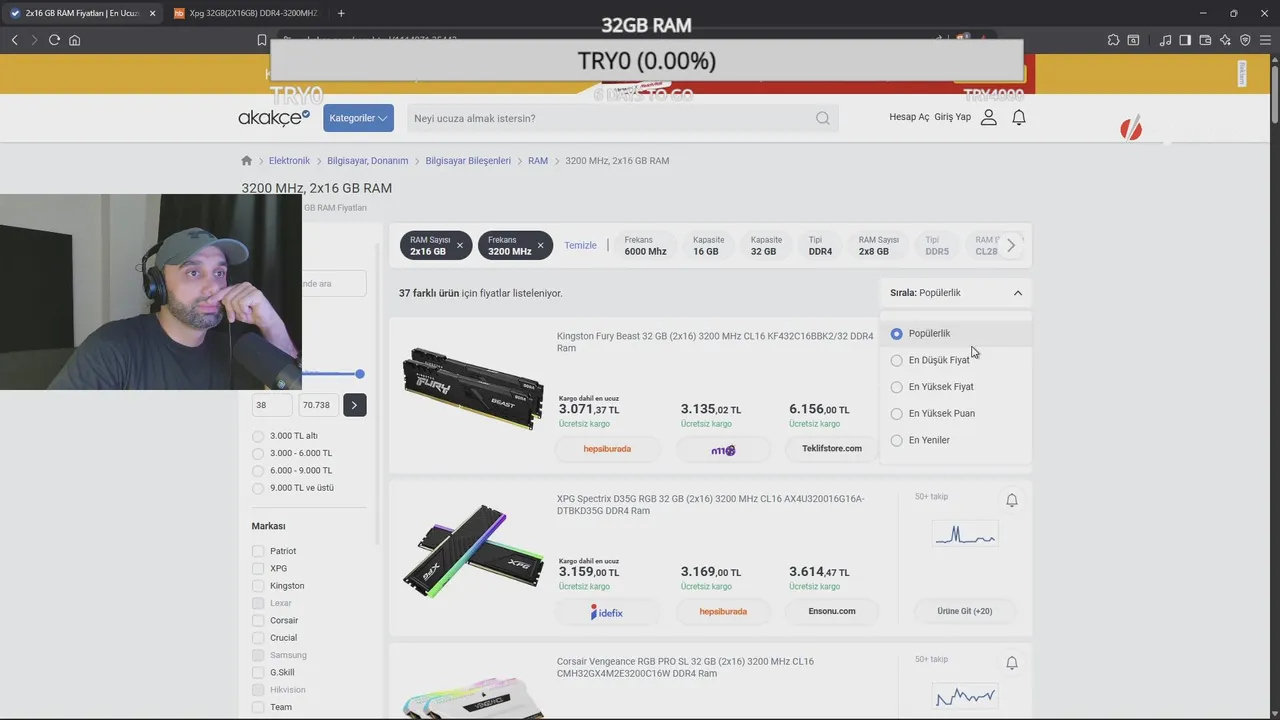Viewport: 1280px width, 720px height.
Task: Remove the RAM Sayısı 2x16 GB filter chip
Action: 460,245
